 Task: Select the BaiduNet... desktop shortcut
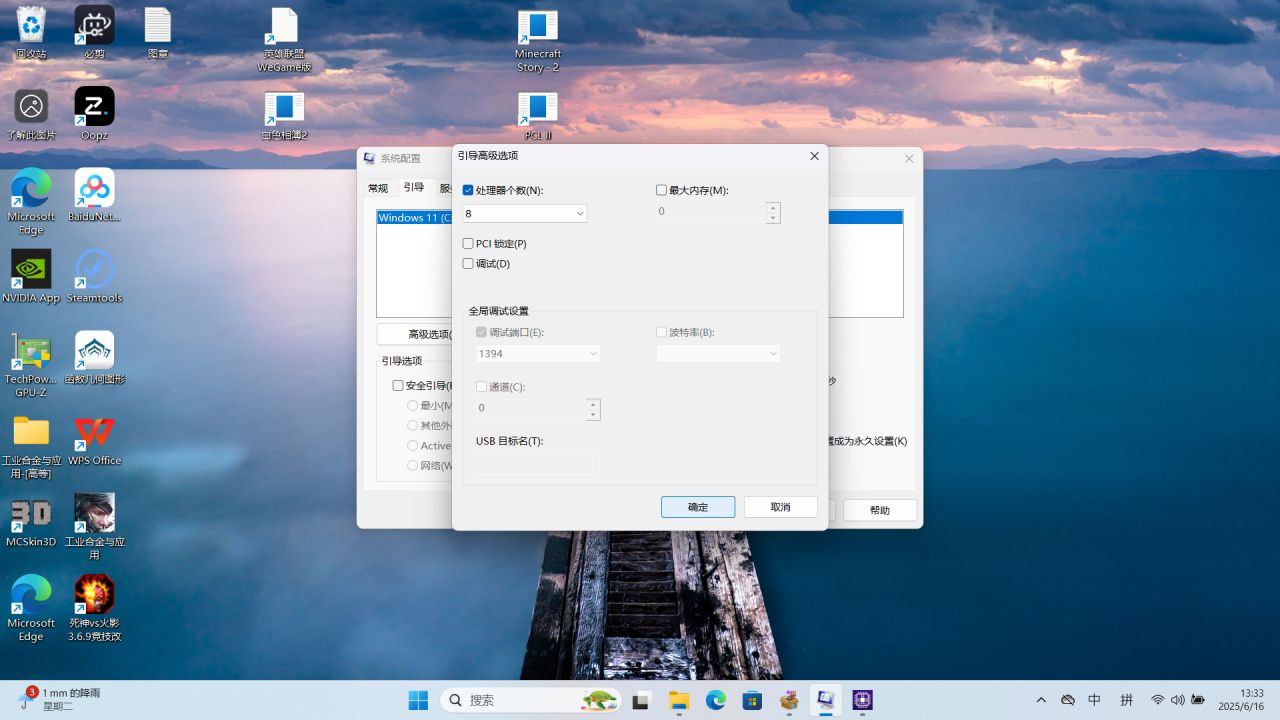point(94,195)
